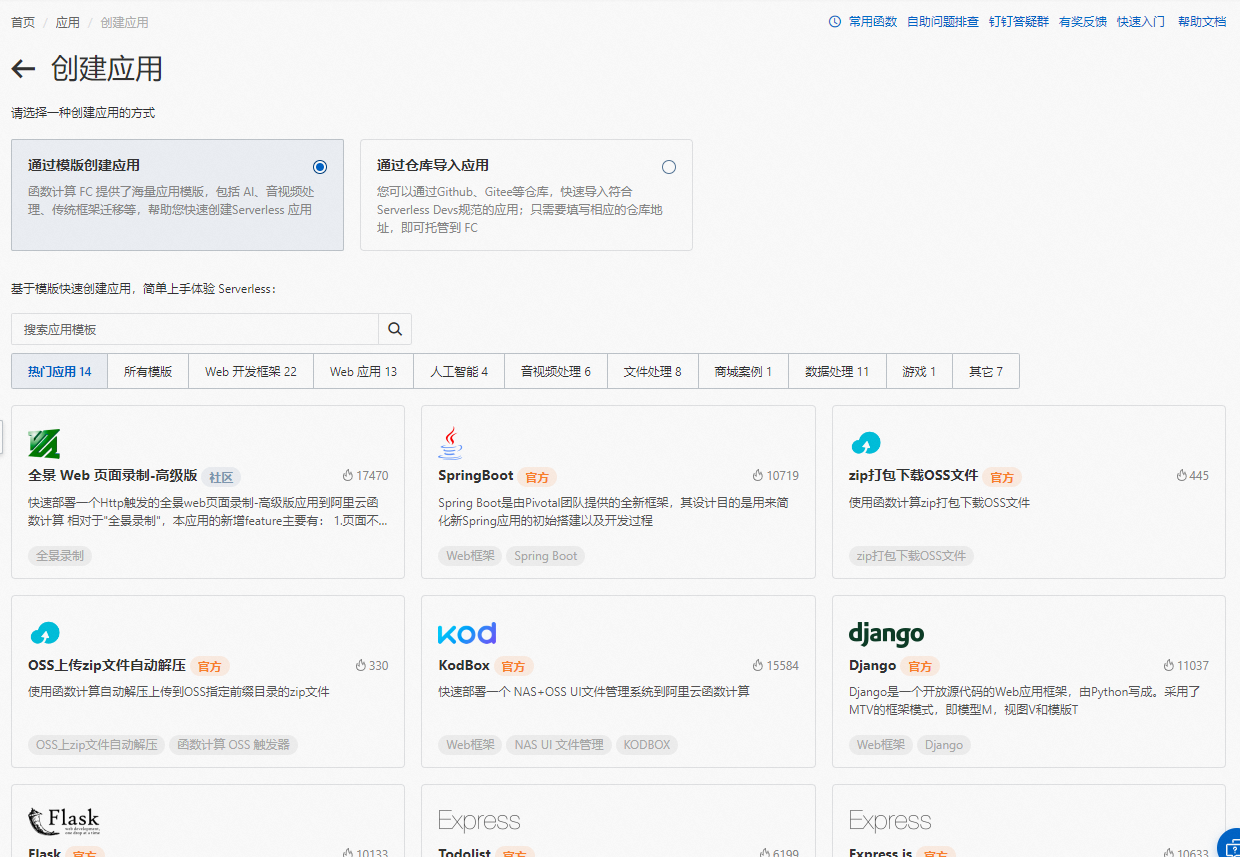The width and height of the screenshot is (1240, 857).
Task: Click flame popularity icon beside 17470
Action: pos(348,476)
